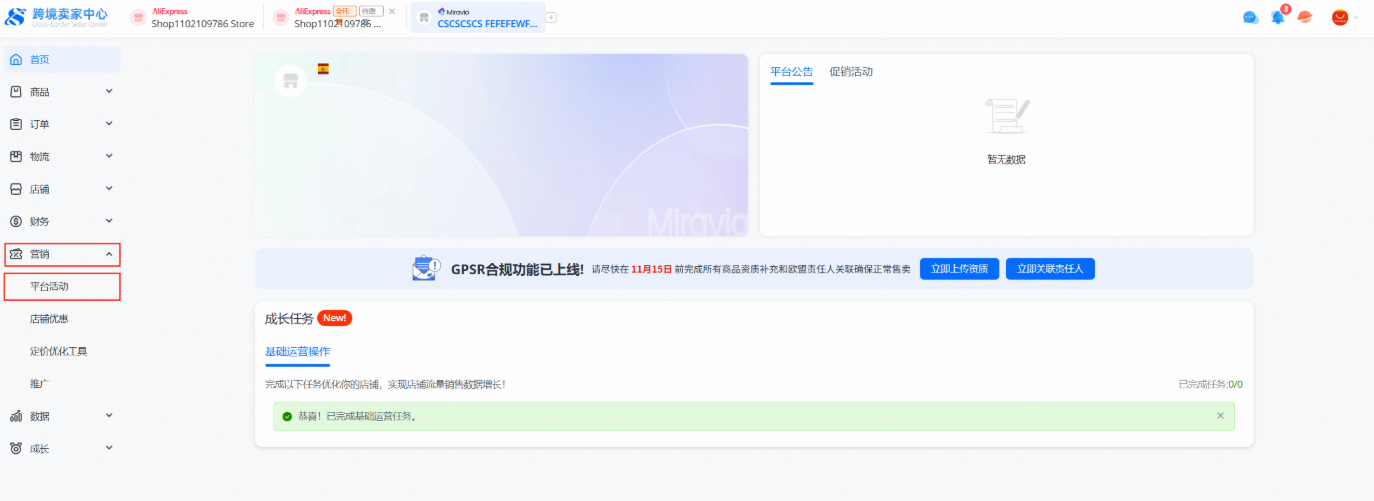Click the green success checkmark icon
Screen dimensions: 1374x501
tap(287, 416)
